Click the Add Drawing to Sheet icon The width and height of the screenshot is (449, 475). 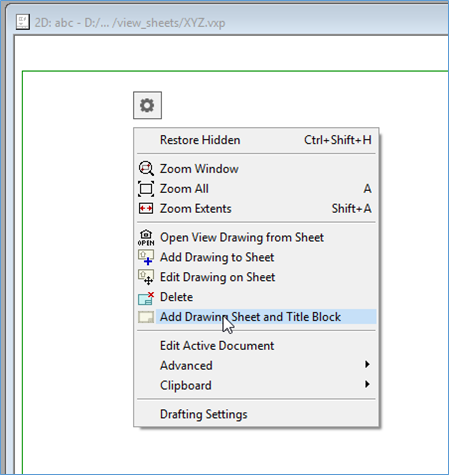pyautogui.click(x=146, y=257)
